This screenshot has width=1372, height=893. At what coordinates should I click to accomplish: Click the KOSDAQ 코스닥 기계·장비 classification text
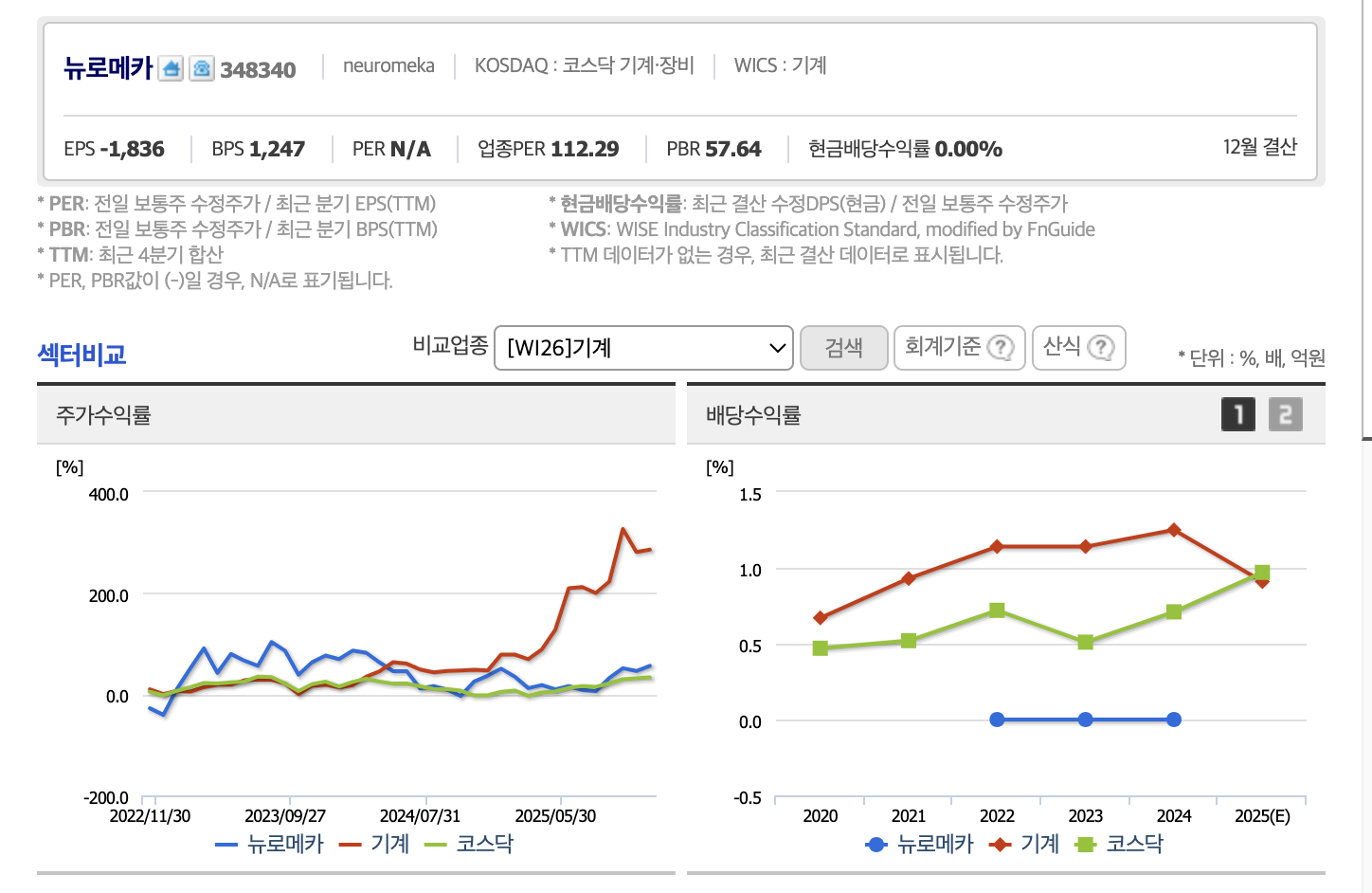pos(584,65)
